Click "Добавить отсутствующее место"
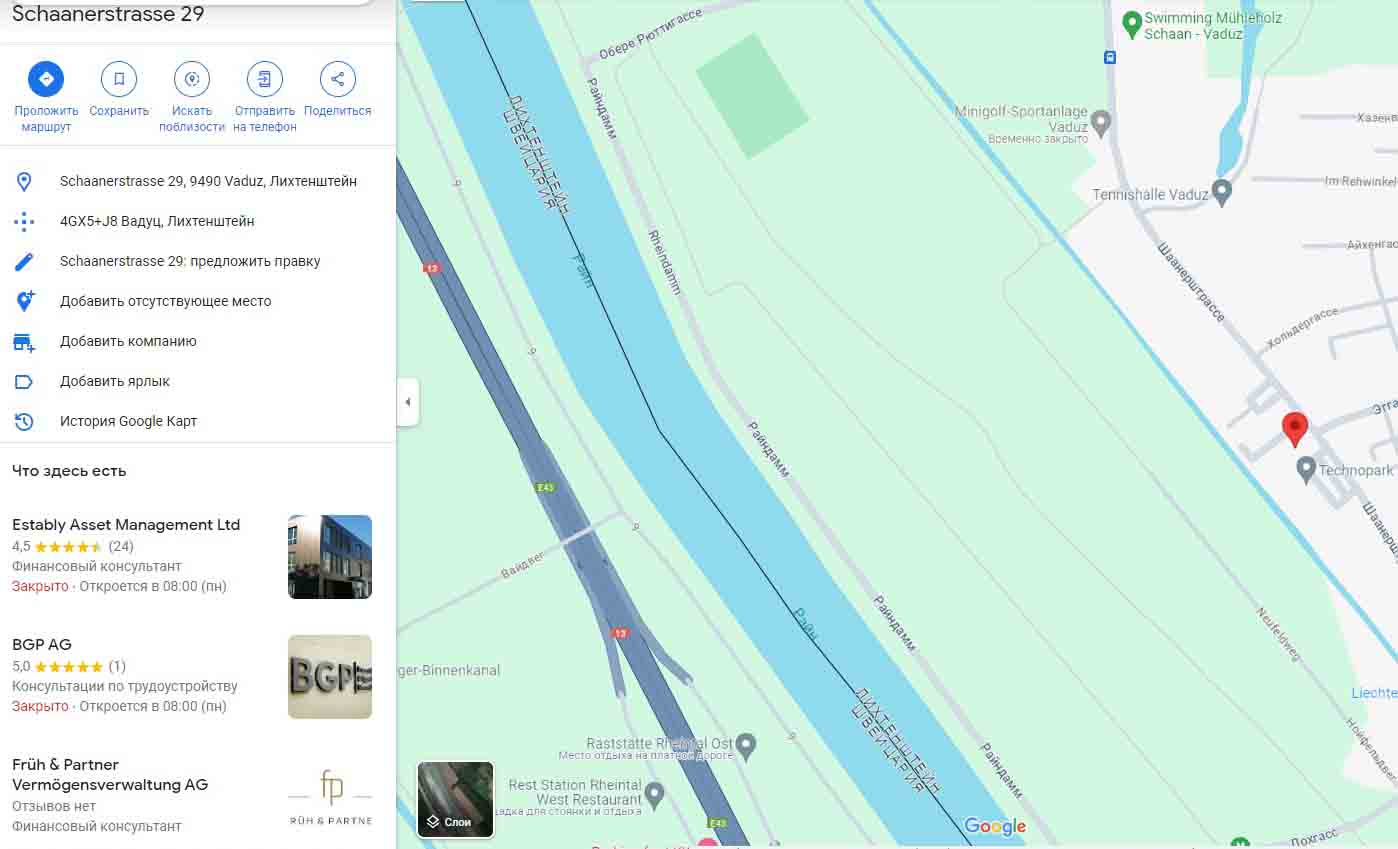1398x849 pixels. [x=166, y=302]
